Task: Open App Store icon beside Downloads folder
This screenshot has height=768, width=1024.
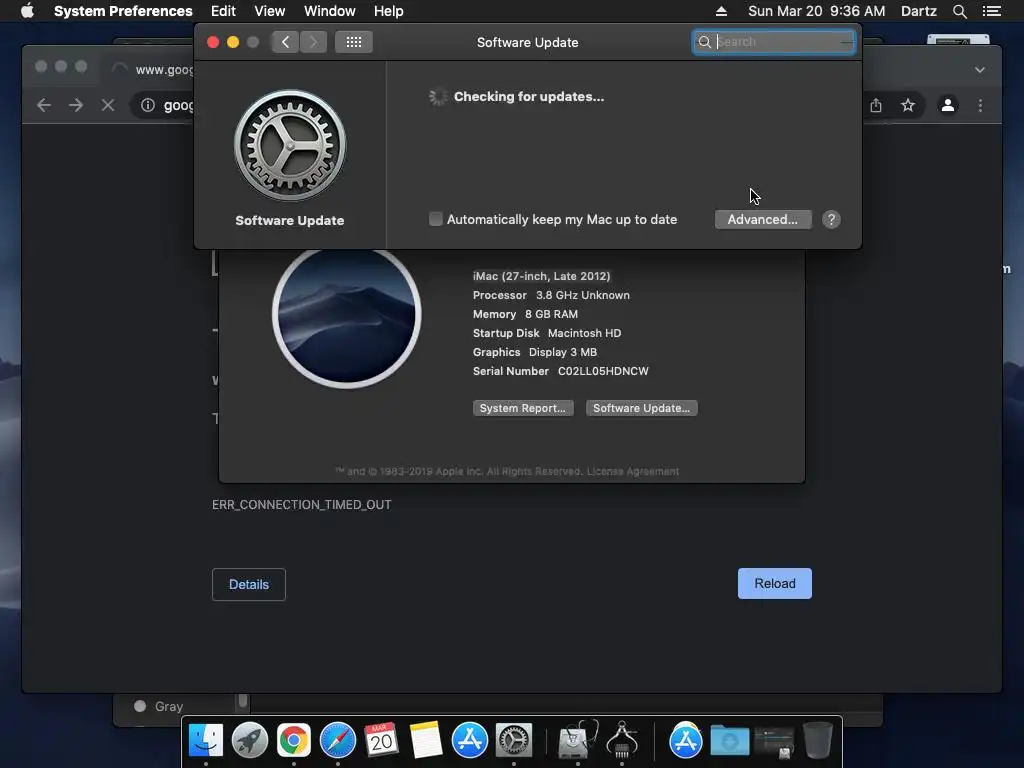Action: coord(685,740)
